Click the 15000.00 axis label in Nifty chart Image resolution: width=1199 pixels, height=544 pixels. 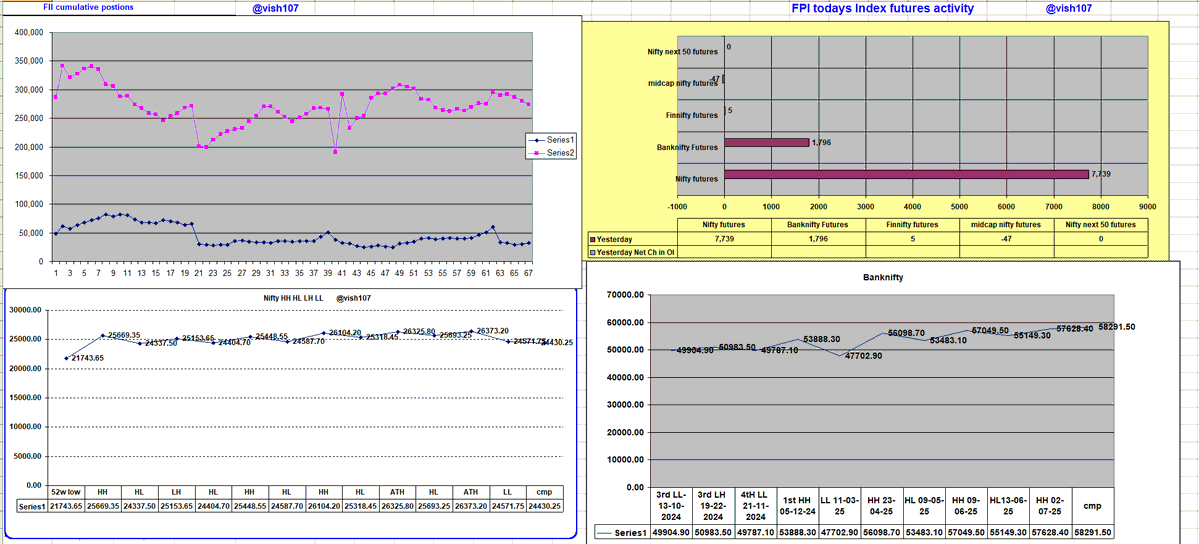[x=25, y=398]
